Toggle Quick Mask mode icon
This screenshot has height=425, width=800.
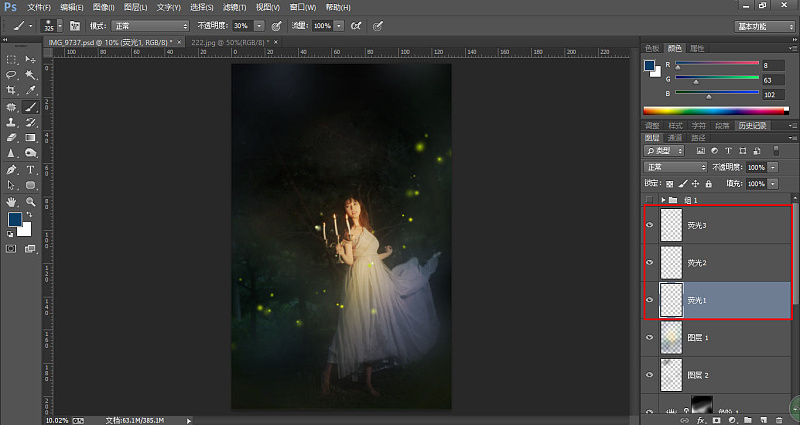click(11, 249)
